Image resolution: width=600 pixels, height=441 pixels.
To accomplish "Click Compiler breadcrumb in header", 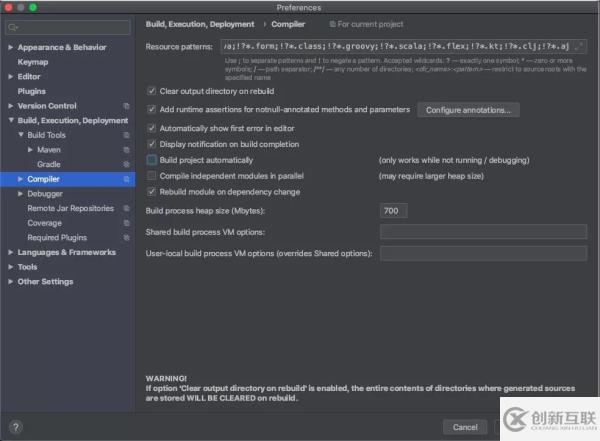I will [x=288, y=24].
